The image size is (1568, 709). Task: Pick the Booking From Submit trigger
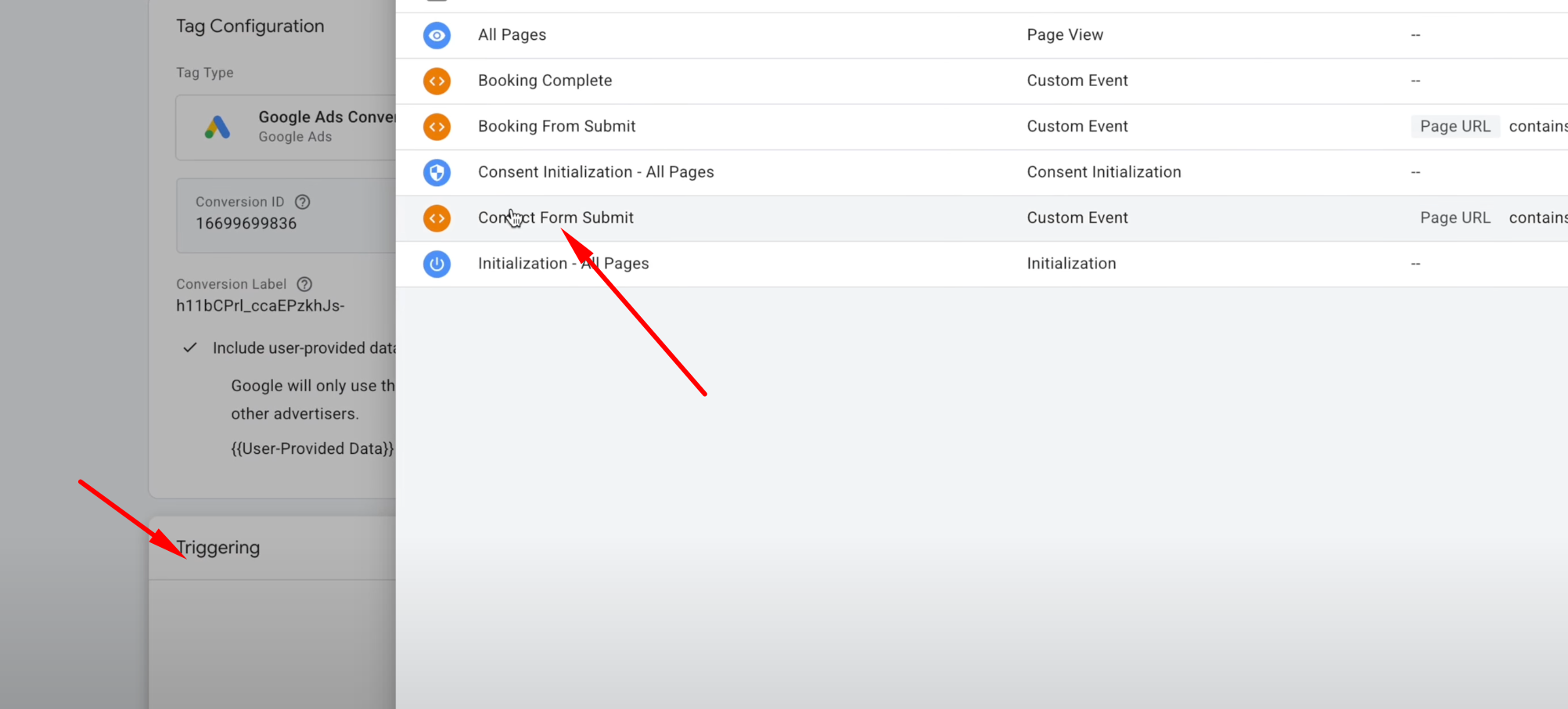(x=556, y=127)
